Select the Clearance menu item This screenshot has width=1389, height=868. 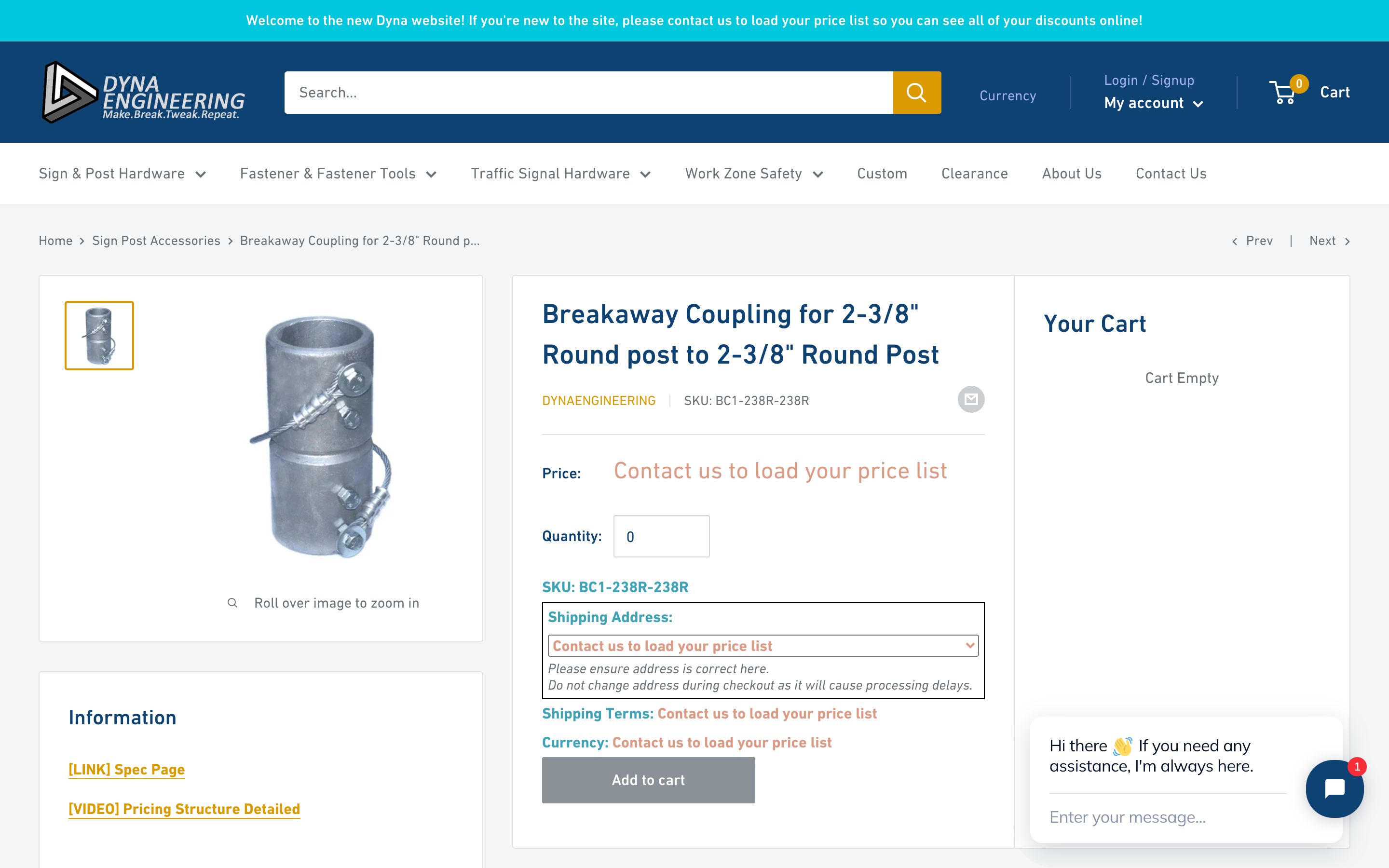point(974,174)
